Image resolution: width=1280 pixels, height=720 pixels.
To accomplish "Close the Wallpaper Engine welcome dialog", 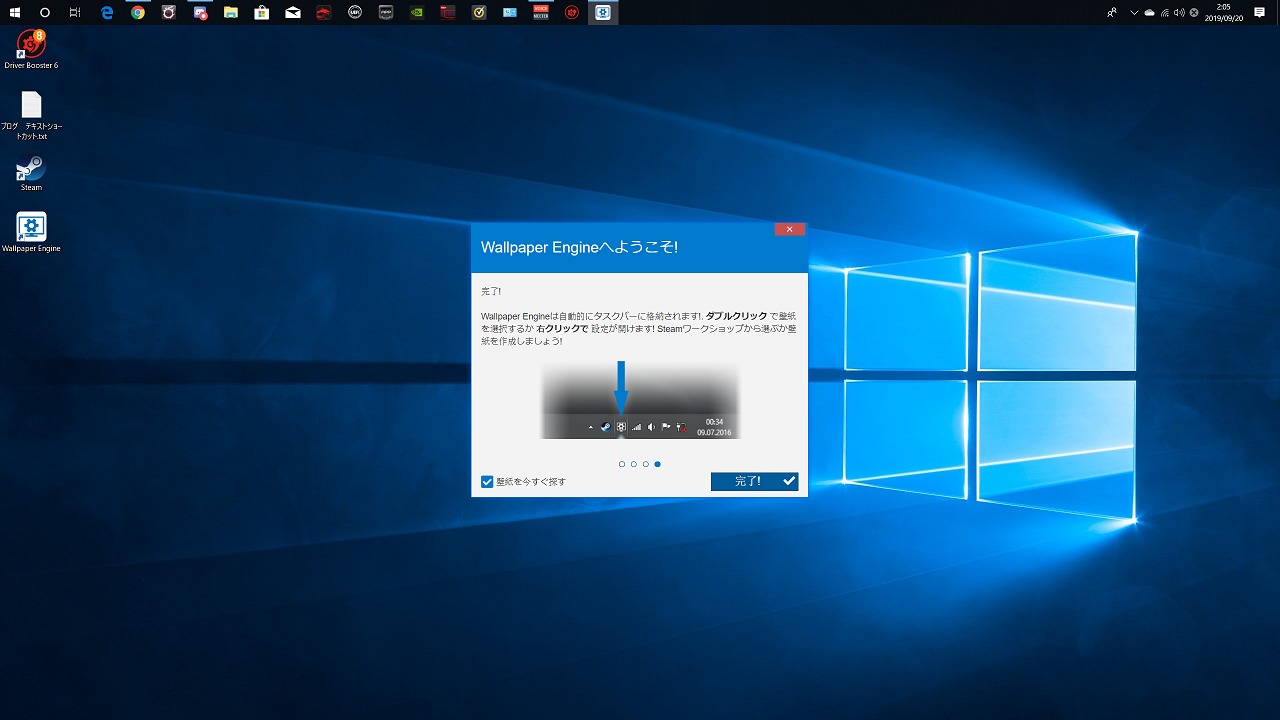I will (789, 229).
